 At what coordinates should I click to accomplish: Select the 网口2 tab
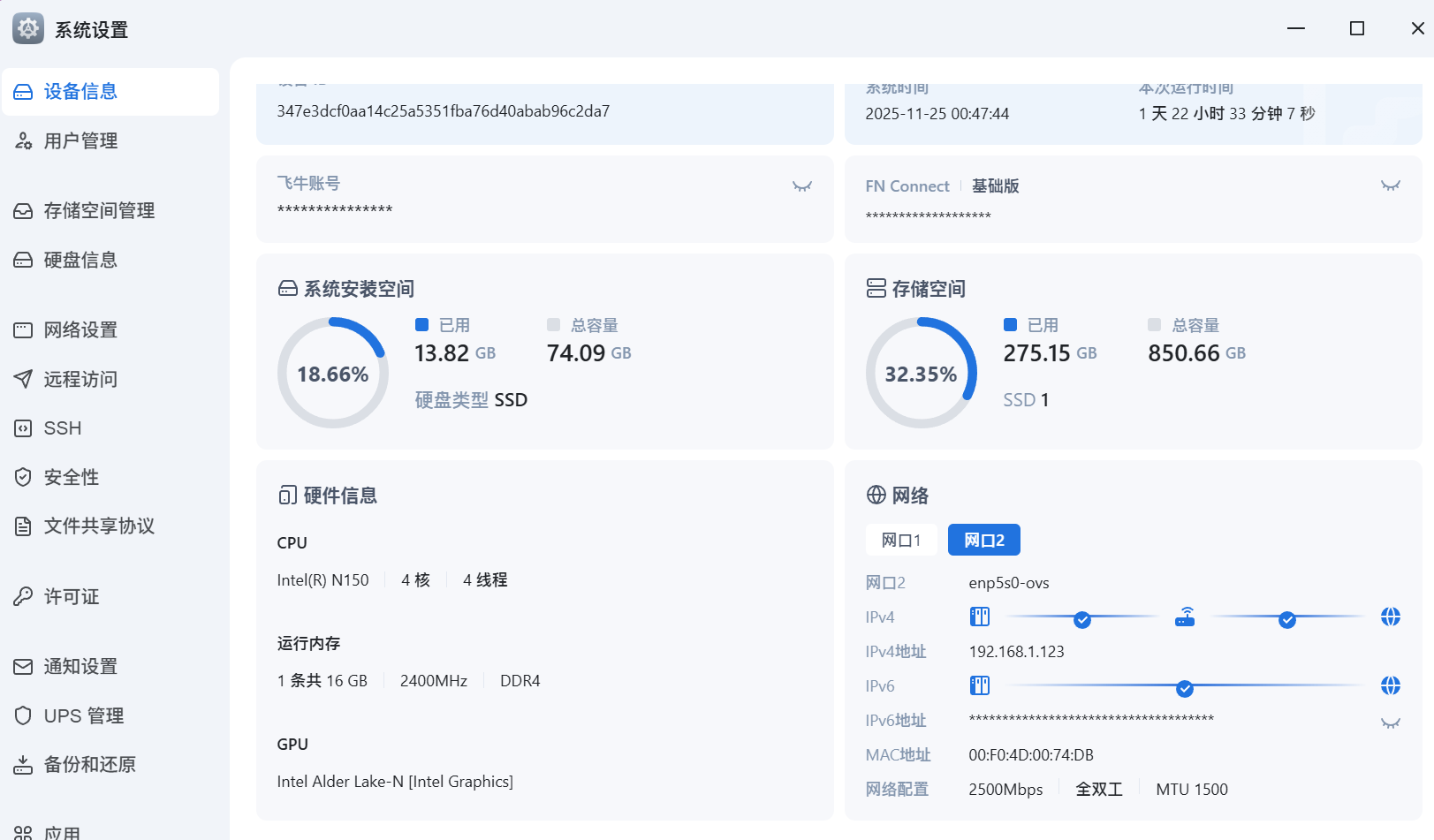pos(983,540)
